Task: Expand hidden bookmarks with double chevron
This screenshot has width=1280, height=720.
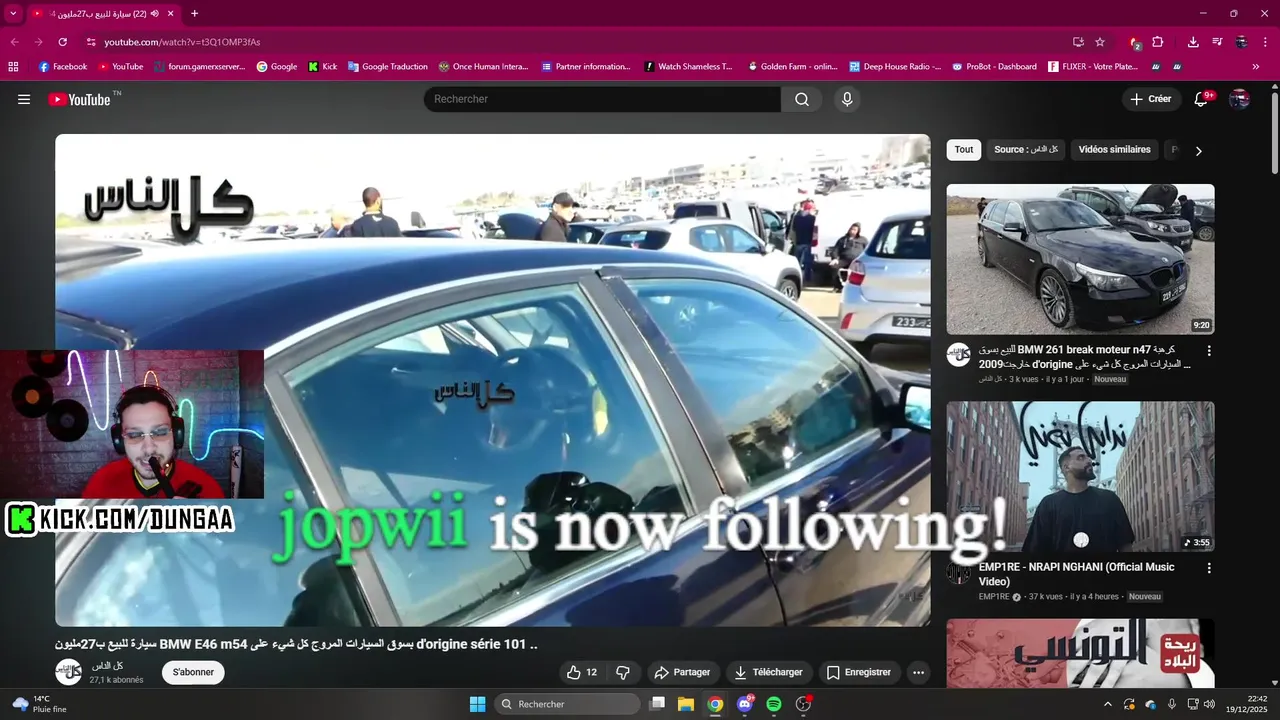Action: 1256,67
